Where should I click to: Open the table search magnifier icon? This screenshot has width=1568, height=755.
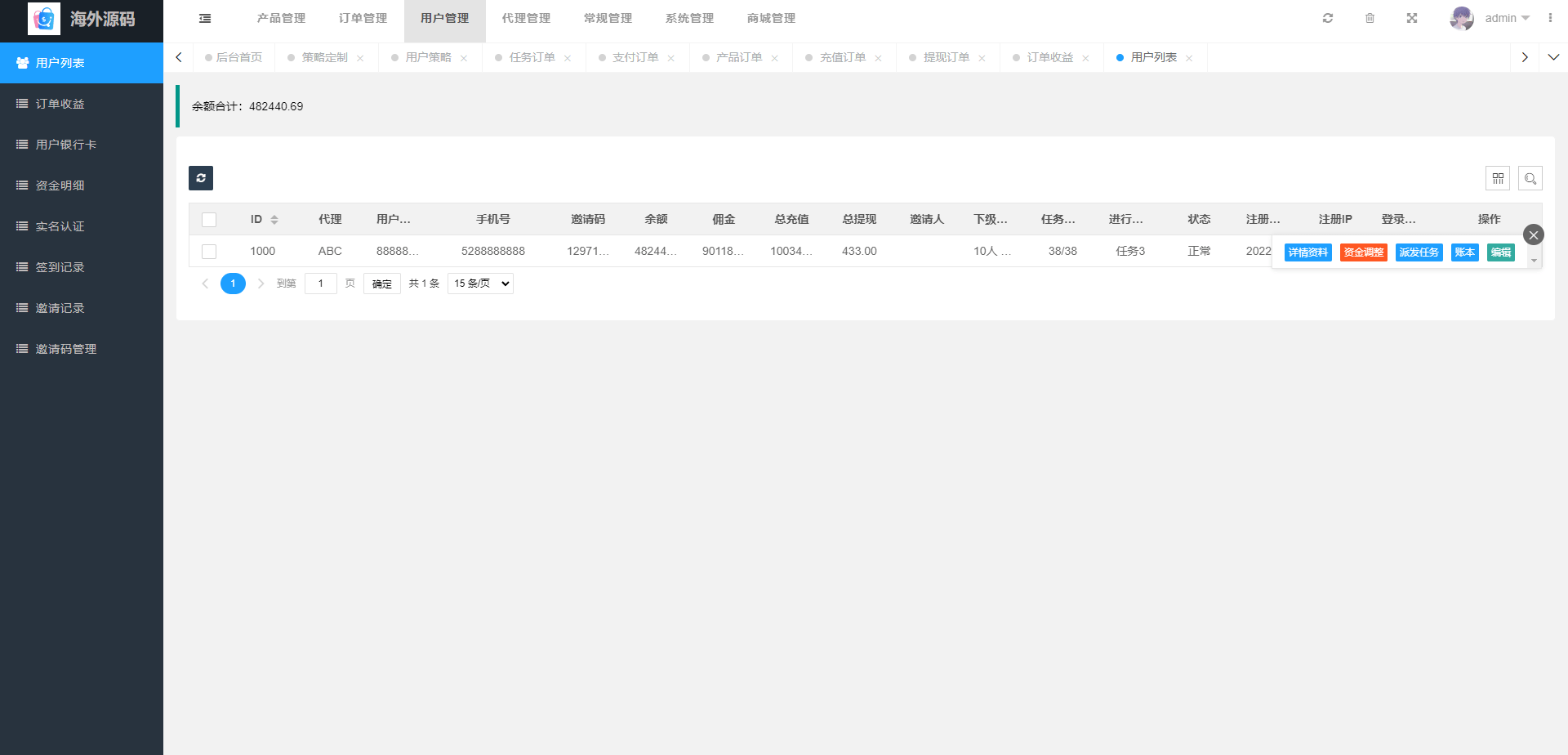(1530, 178)
